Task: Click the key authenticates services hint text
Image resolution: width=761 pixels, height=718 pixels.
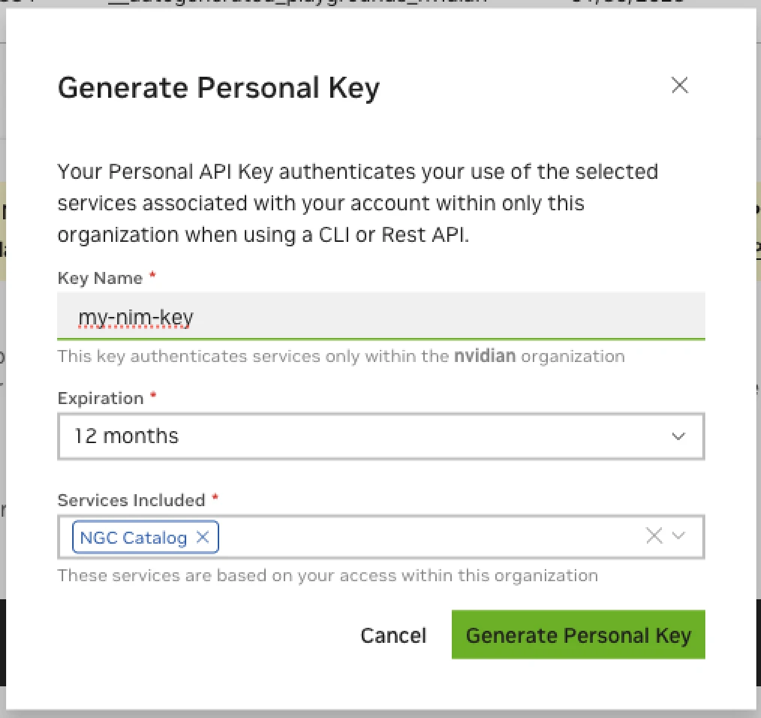Action: tap(341, 356)
